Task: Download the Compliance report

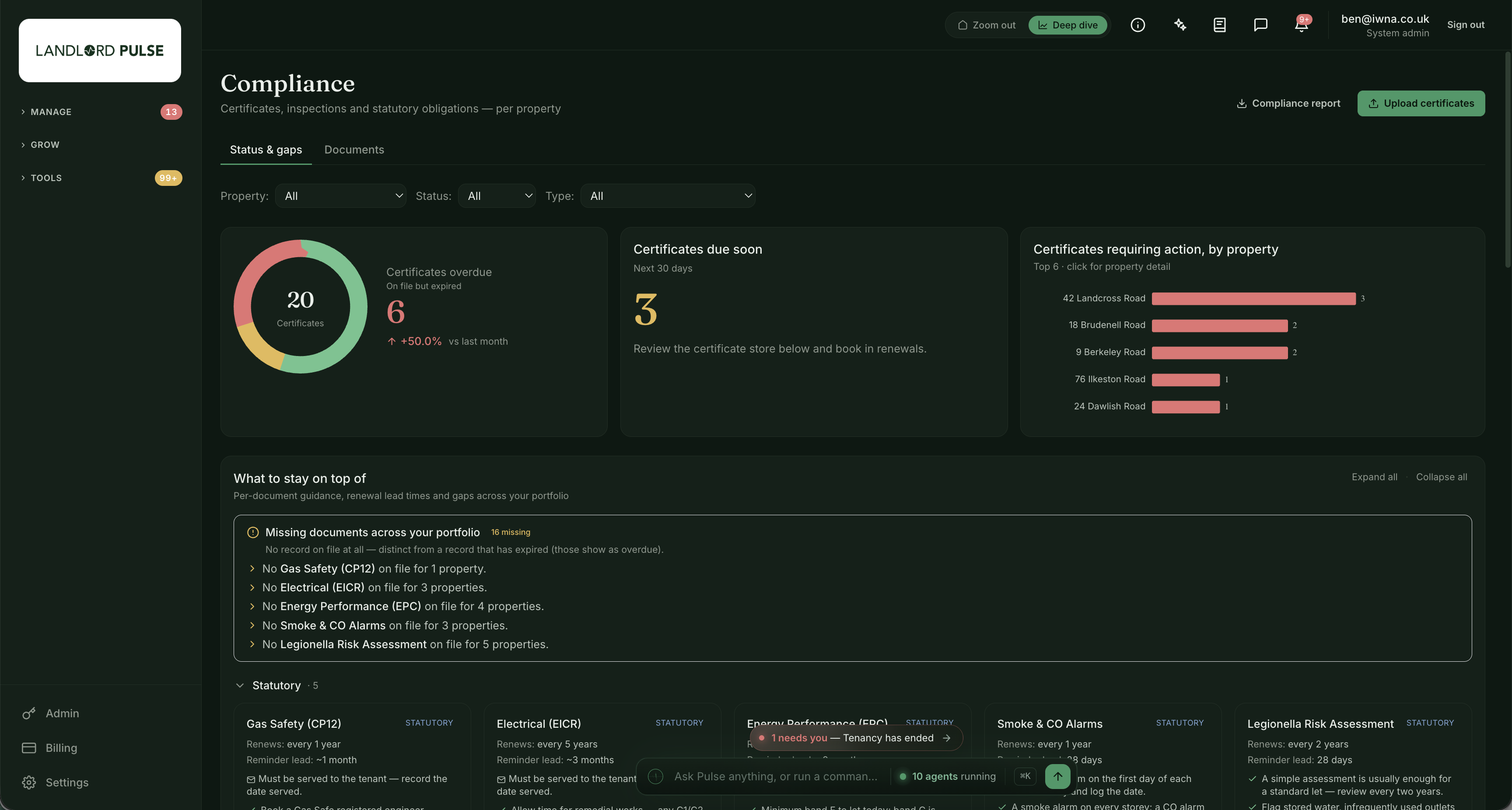Action: [x=1288, y=103]
